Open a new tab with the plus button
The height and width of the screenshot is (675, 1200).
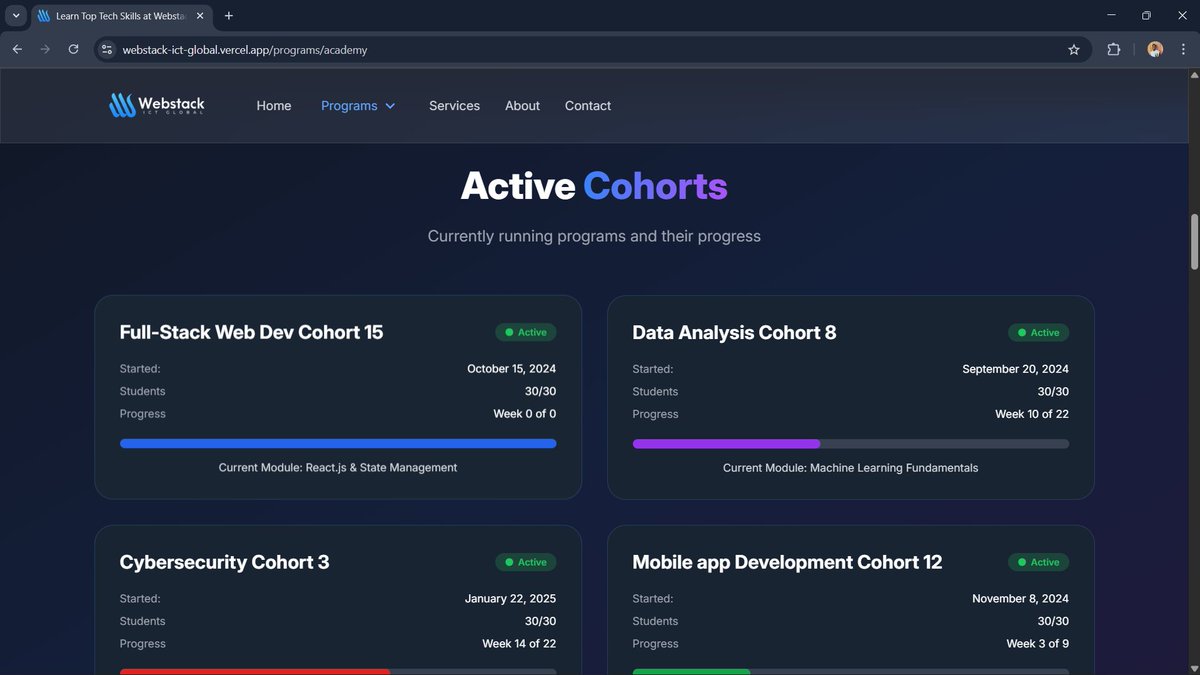click(x=229, y=16)
